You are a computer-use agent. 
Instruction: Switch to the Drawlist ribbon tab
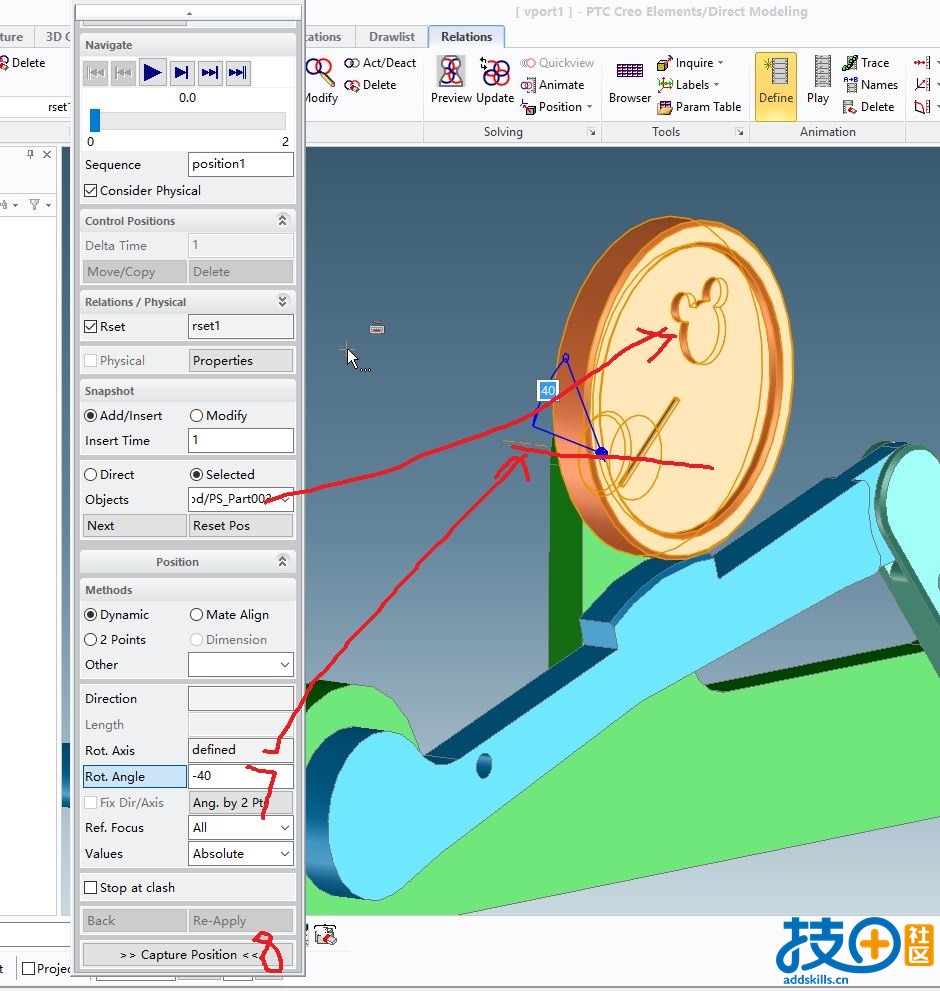(392, 37)
